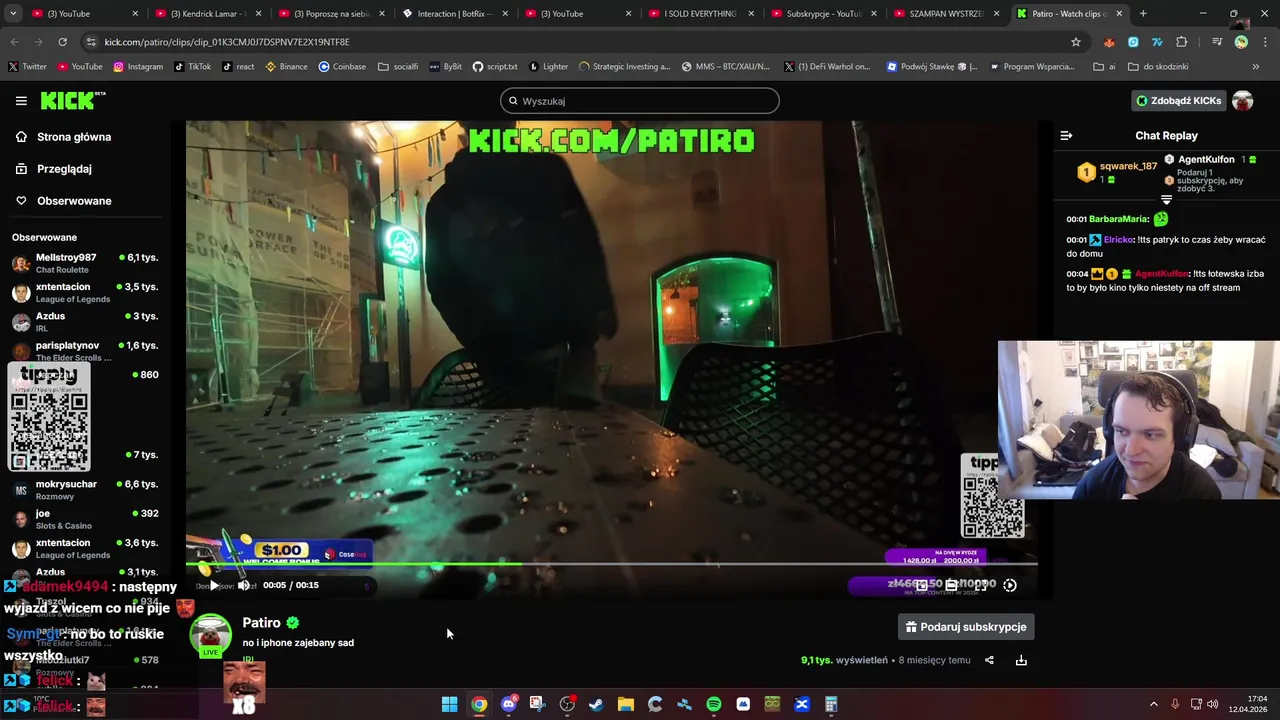Click sqwarek_187 in chat leaderboard
1280x720 pixels.
coord(1128,166)
